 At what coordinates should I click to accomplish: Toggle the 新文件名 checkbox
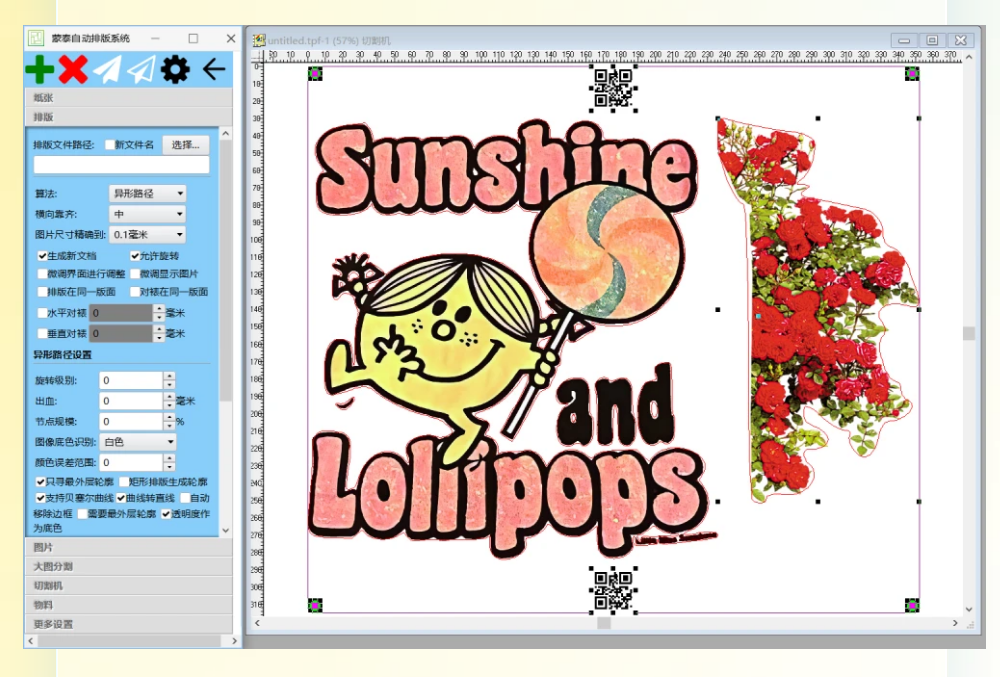[x=110, y=145]
